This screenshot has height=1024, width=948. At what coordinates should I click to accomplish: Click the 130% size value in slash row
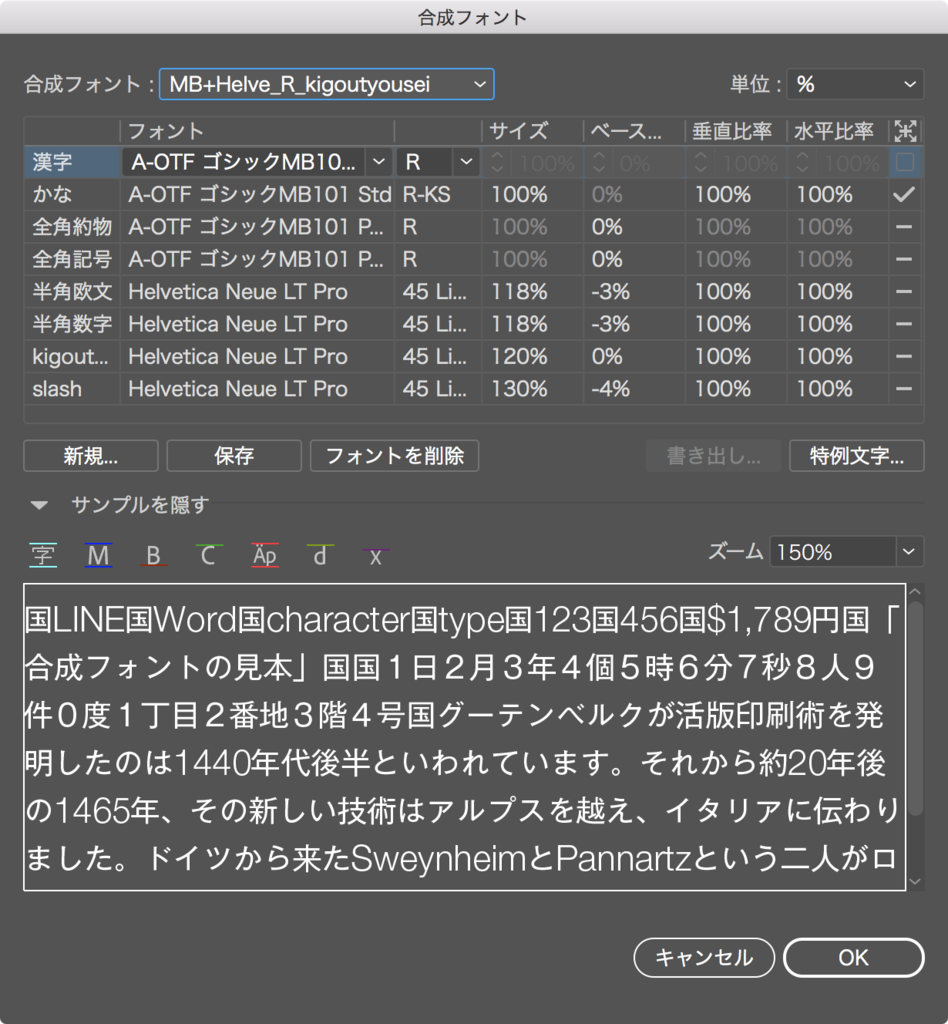point(519,389)
